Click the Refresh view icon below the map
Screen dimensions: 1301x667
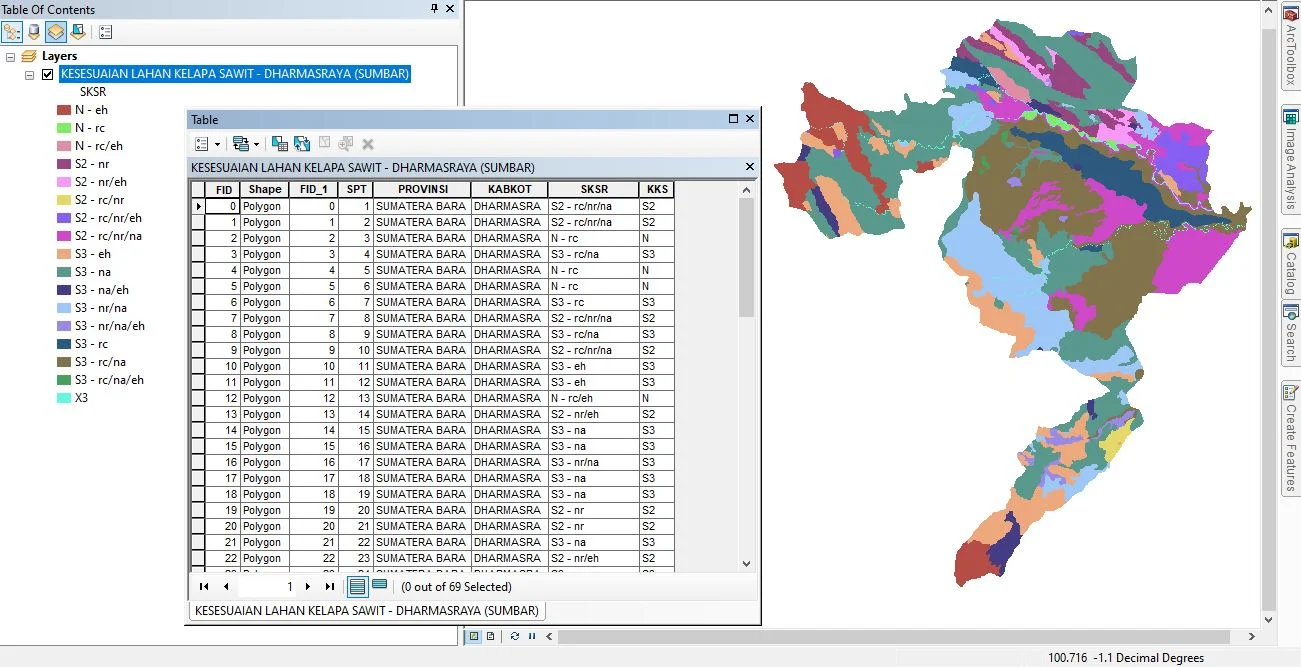coord(514,636)
